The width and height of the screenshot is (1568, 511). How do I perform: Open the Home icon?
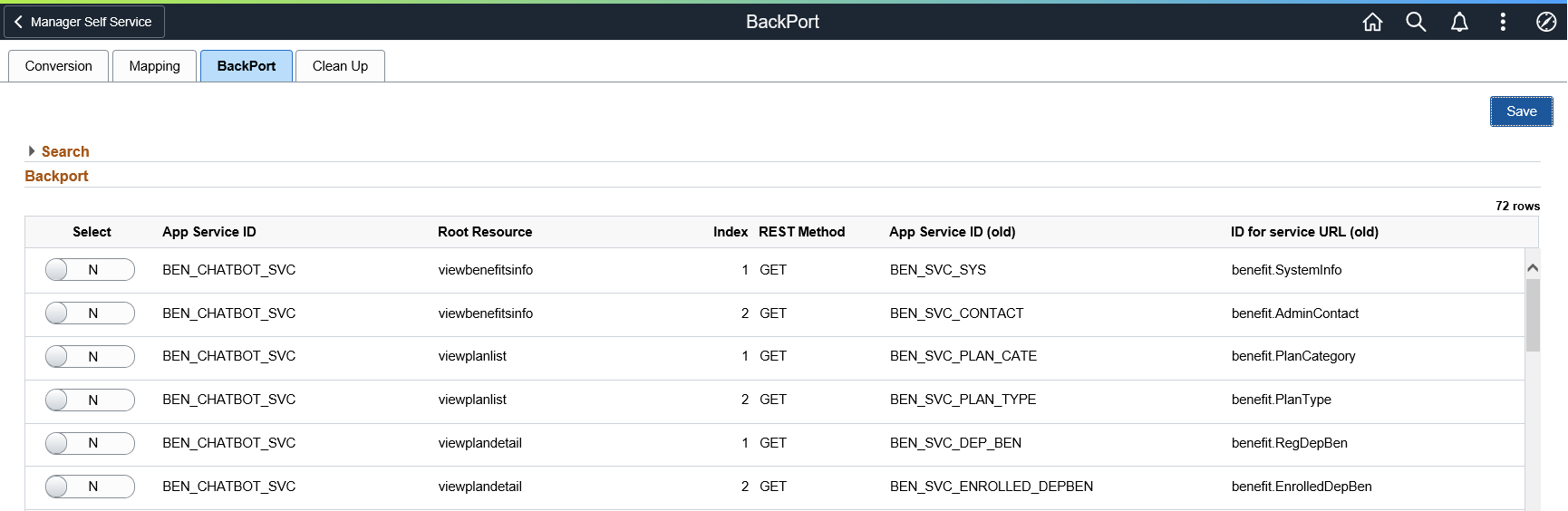(1372, 22)
